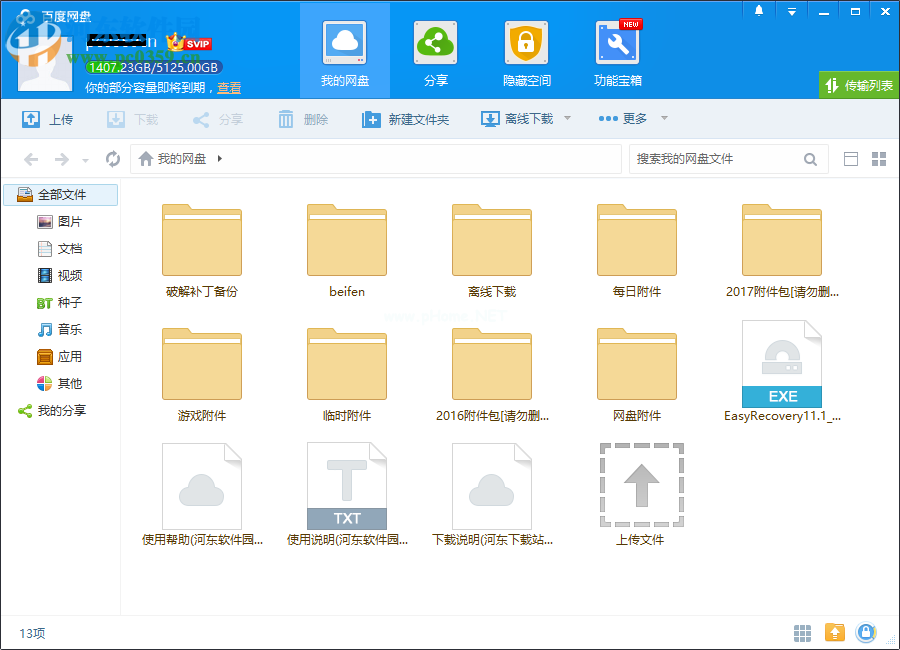The width and height of the screenshot is (900, 650).
Task: Click the SVIP badge
Action: [189, 42]
